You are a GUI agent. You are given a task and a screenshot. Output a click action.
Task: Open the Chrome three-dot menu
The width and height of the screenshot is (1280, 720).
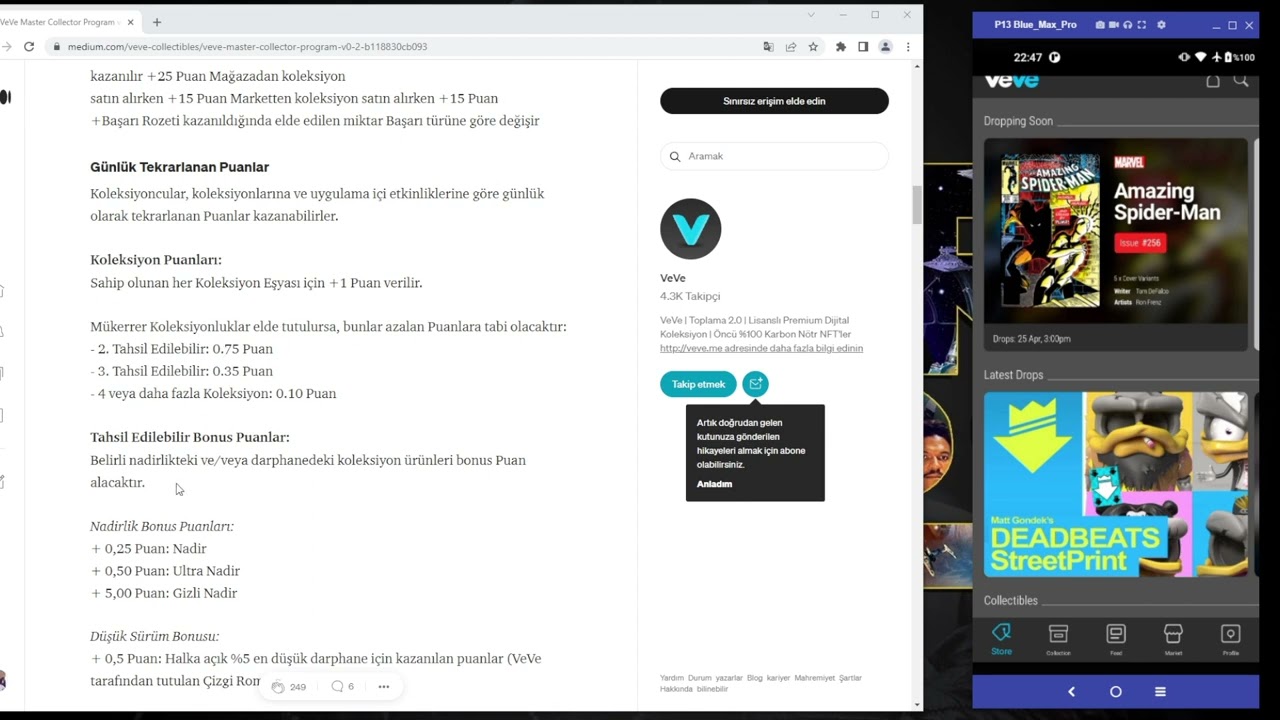point(908,46)
